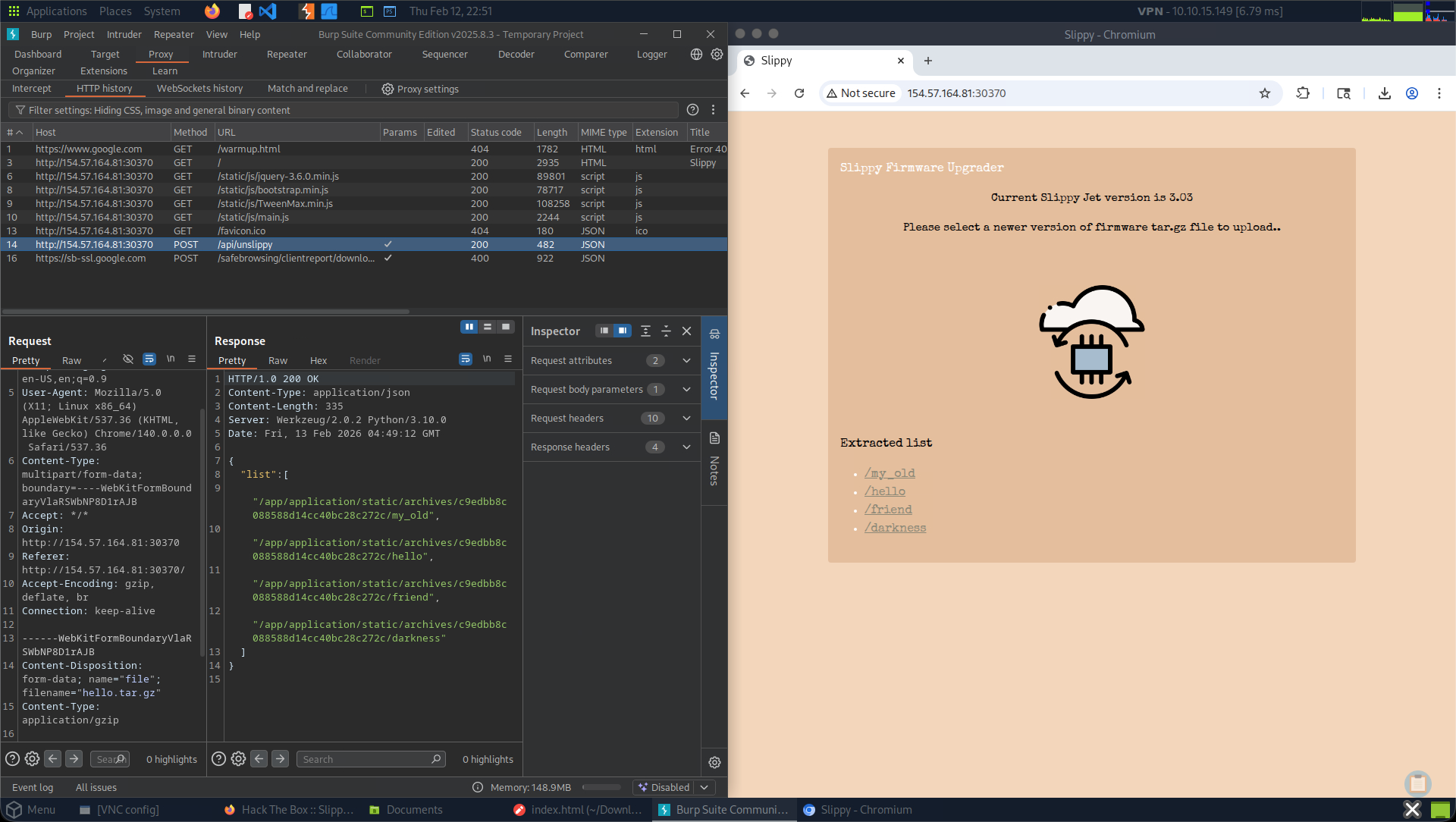
Task: Click the response Search input field
Action: click(x=364, y=759)
